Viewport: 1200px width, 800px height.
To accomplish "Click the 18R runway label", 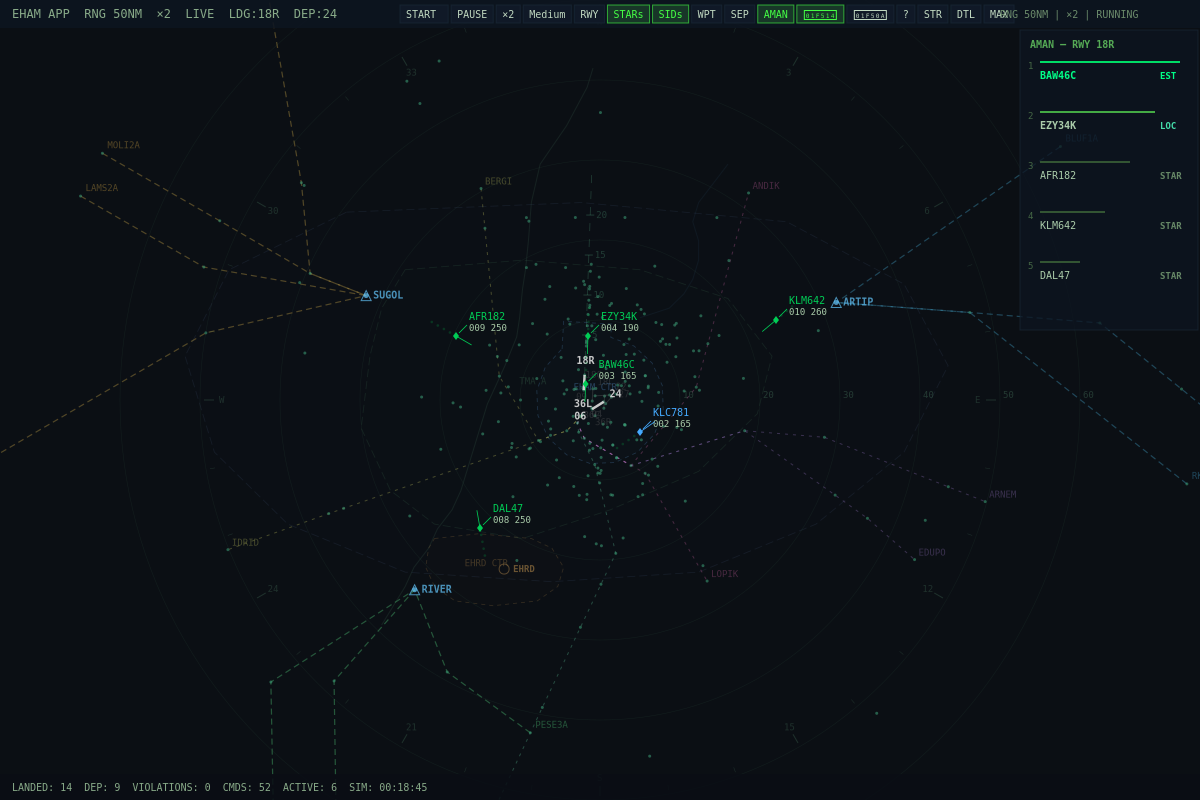I will (x=585, y=361).
